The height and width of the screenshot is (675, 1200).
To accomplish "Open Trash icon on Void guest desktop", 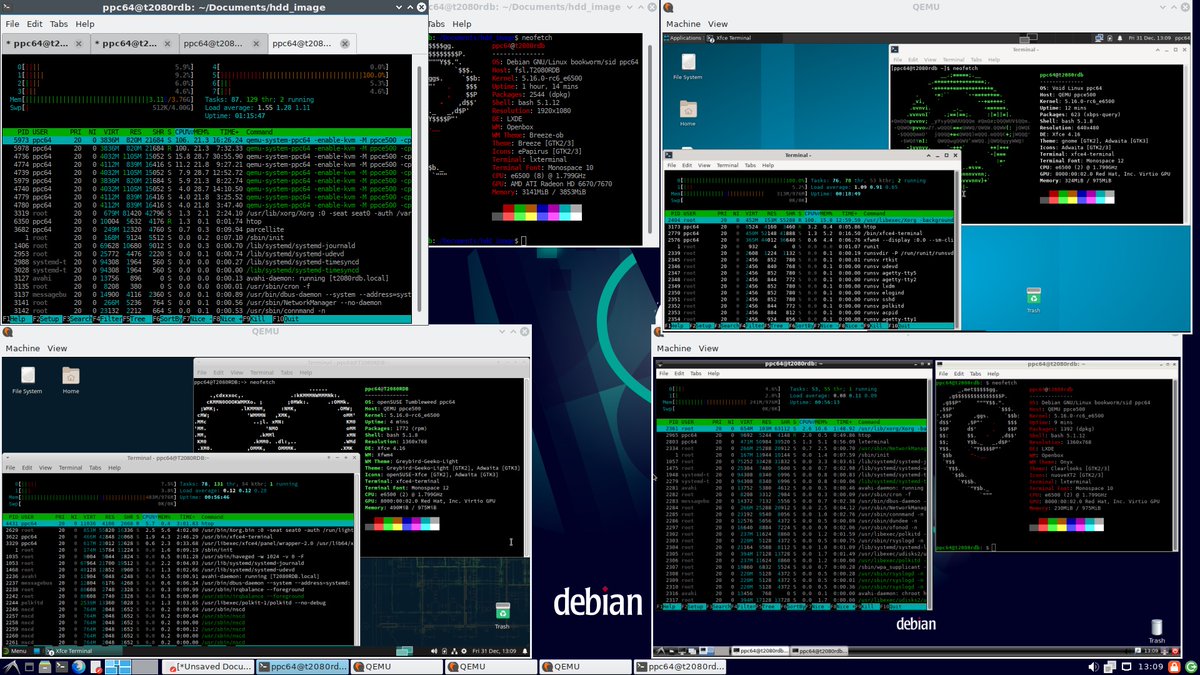I will pos(1033,299).
